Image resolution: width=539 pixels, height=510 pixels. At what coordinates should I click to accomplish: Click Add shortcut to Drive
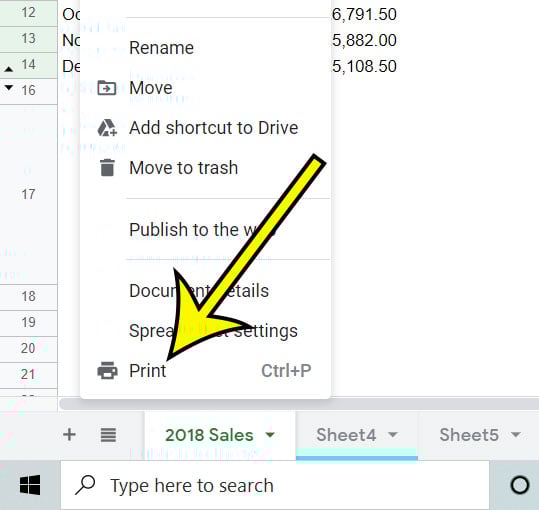pos(205,128)
